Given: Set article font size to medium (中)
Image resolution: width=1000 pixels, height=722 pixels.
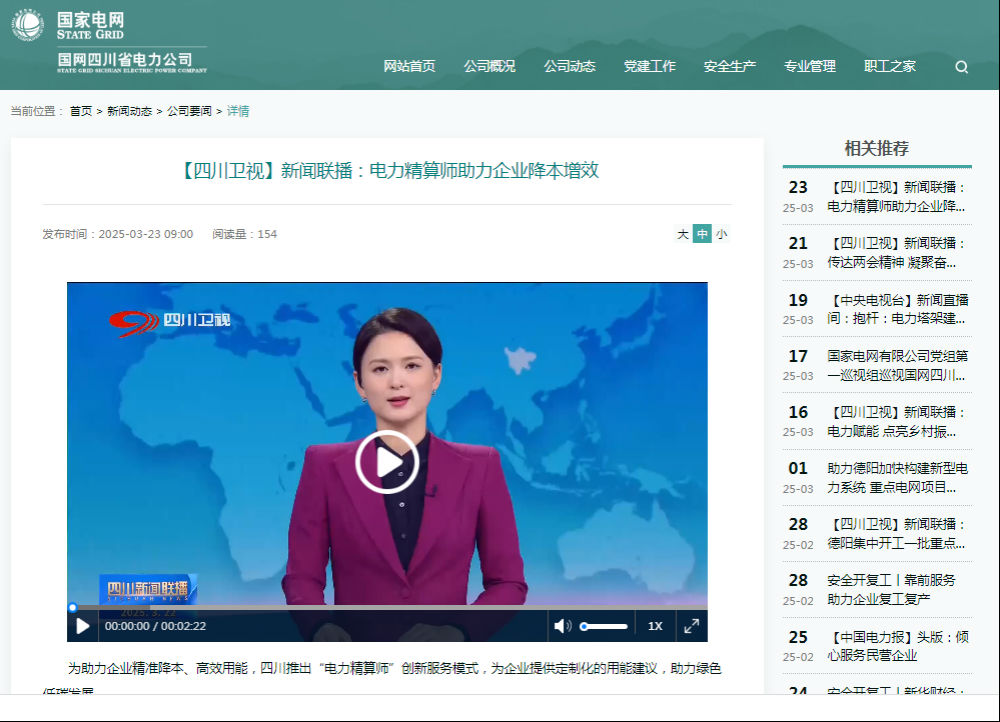Looking at the screenshot, I should coord(702,234).
